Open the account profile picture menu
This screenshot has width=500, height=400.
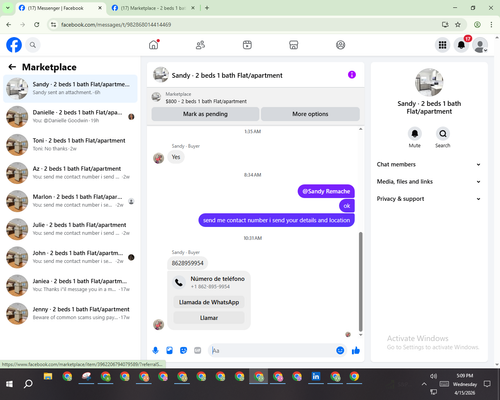(x=480, y=45)
